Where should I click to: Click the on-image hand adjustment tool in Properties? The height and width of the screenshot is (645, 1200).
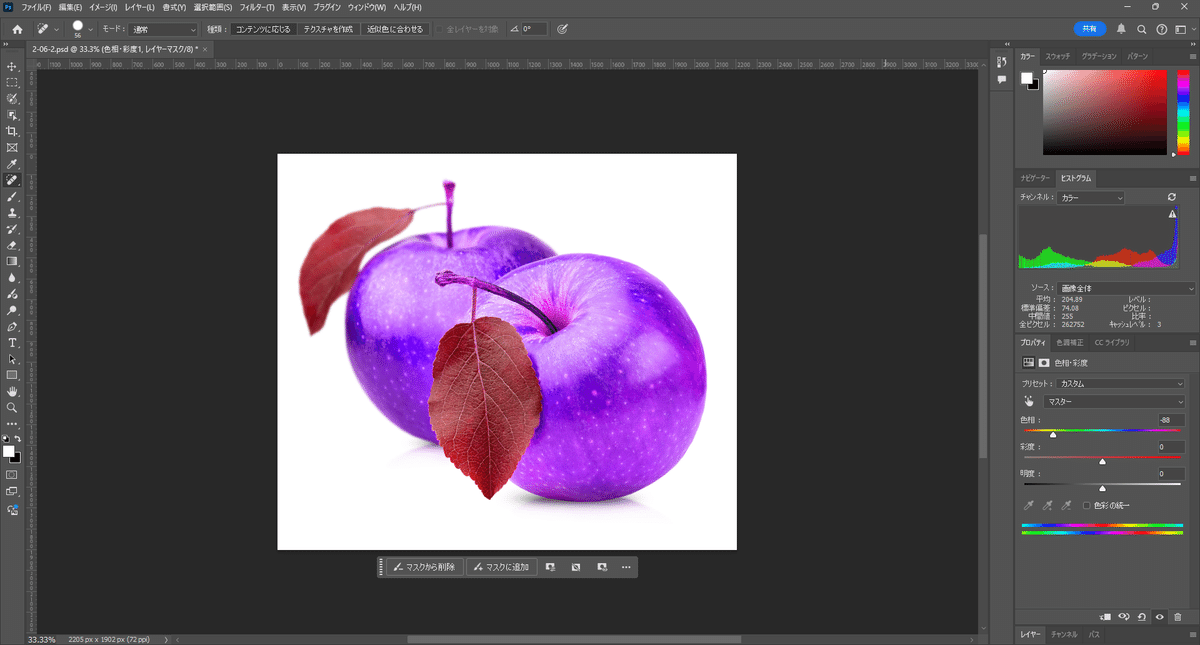[x=1028, y=401]
